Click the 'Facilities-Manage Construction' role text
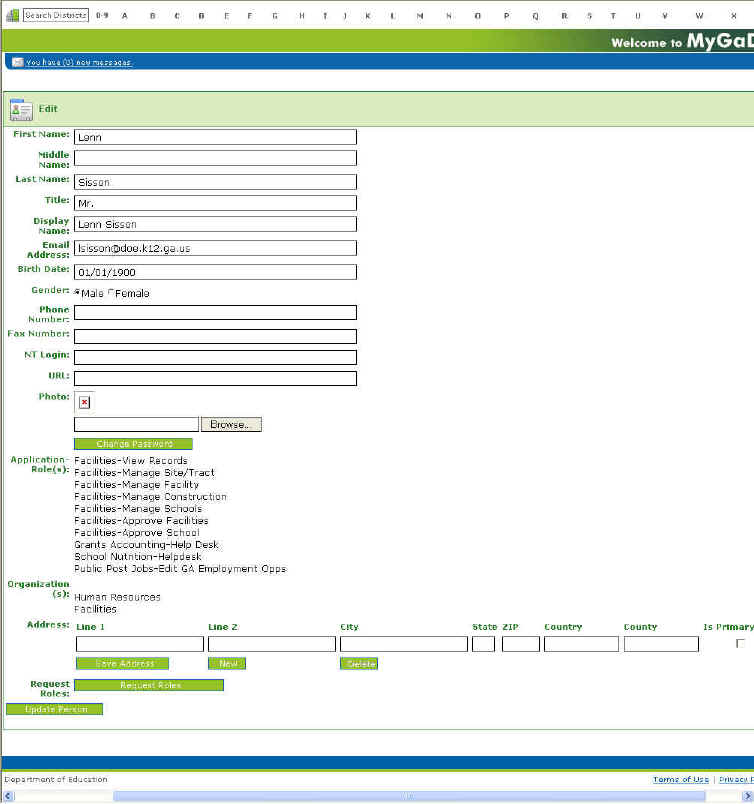This screenshot has height=804, width=754. (x=150, y=497)
